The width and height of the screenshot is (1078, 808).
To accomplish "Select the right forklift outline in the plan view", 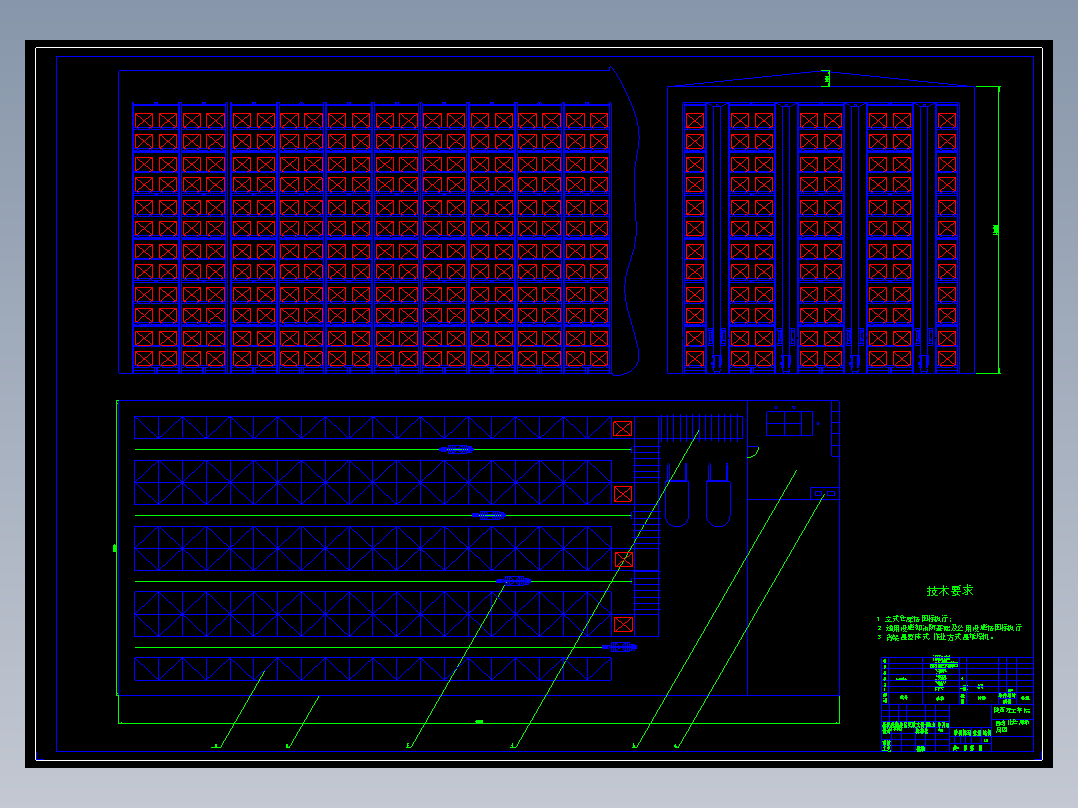I will click(x=718, y=495).
